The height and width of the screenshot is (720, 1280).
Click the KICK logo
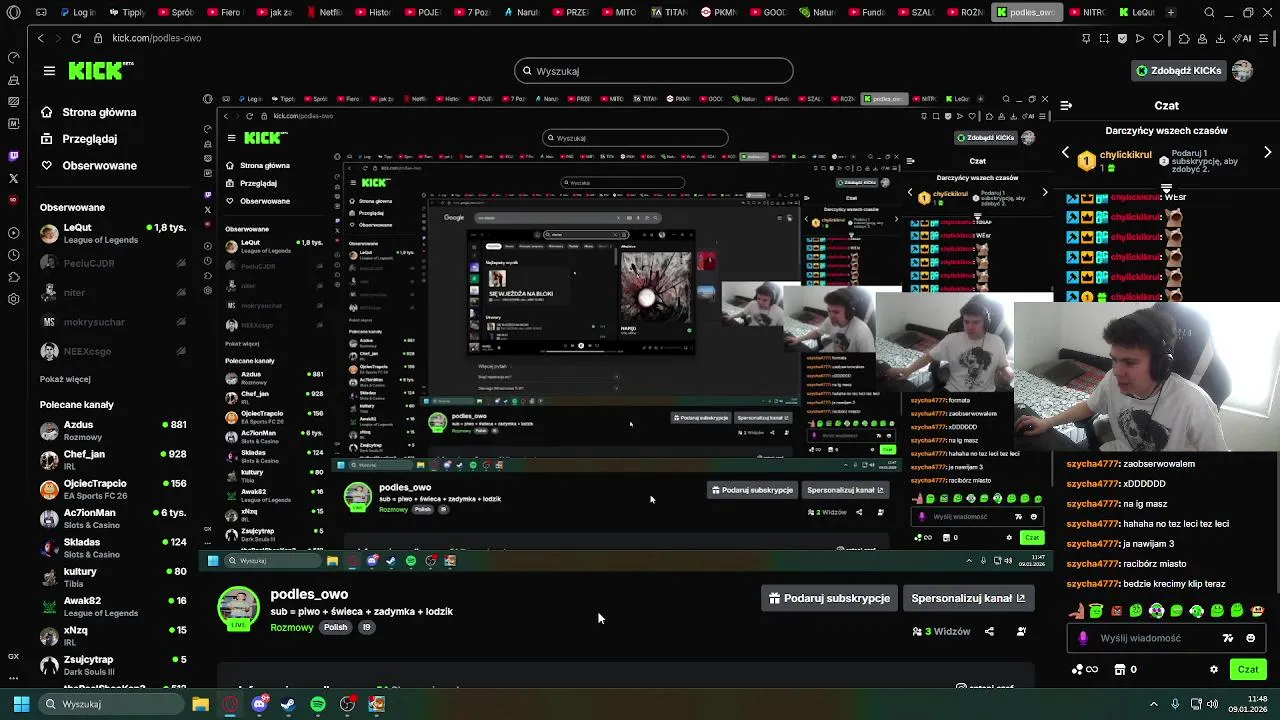(100, 71)
